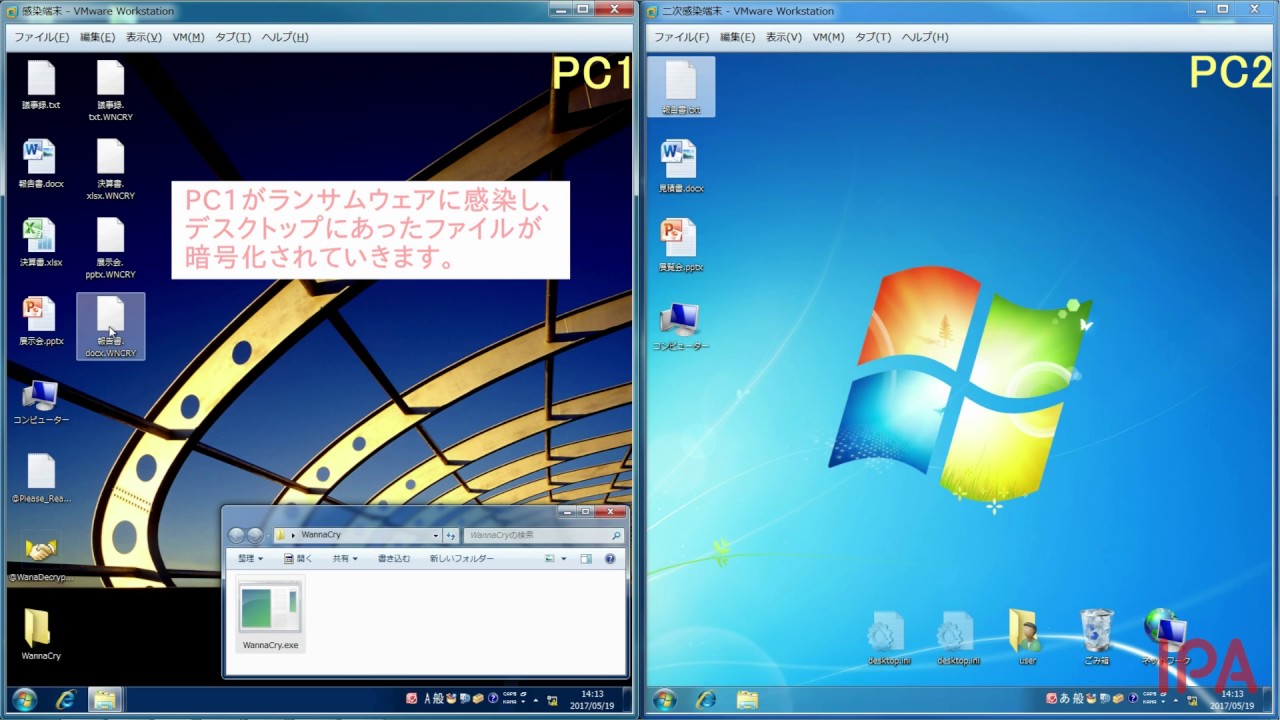The height and width of the screenshot is (720, 1280).
Task: Open 表示(V) menu in 二次感染端末 window
Action: 784,37
